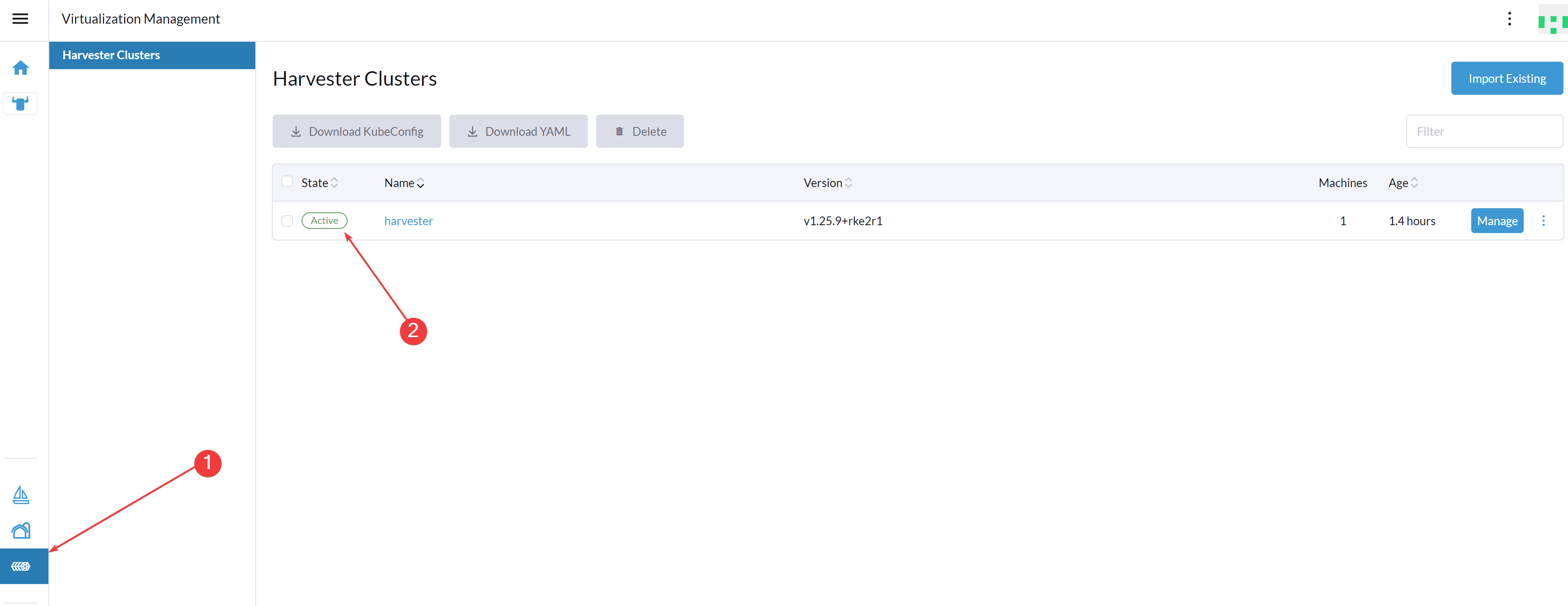Select all clusters with header checkbox
The image size is (1568, 606).
(287, 181)
